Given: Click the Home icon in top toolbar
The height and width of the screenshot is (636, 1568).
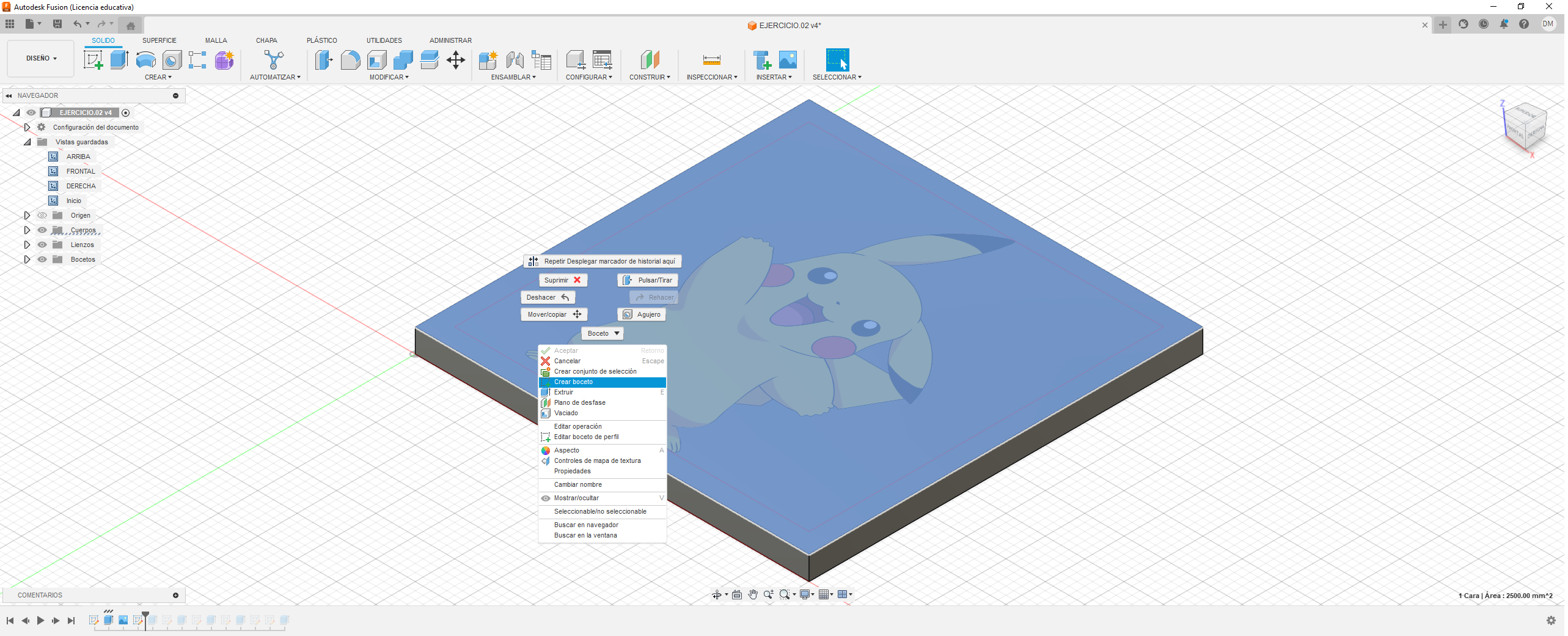Looking at the screenshot, I should point(130,25).
